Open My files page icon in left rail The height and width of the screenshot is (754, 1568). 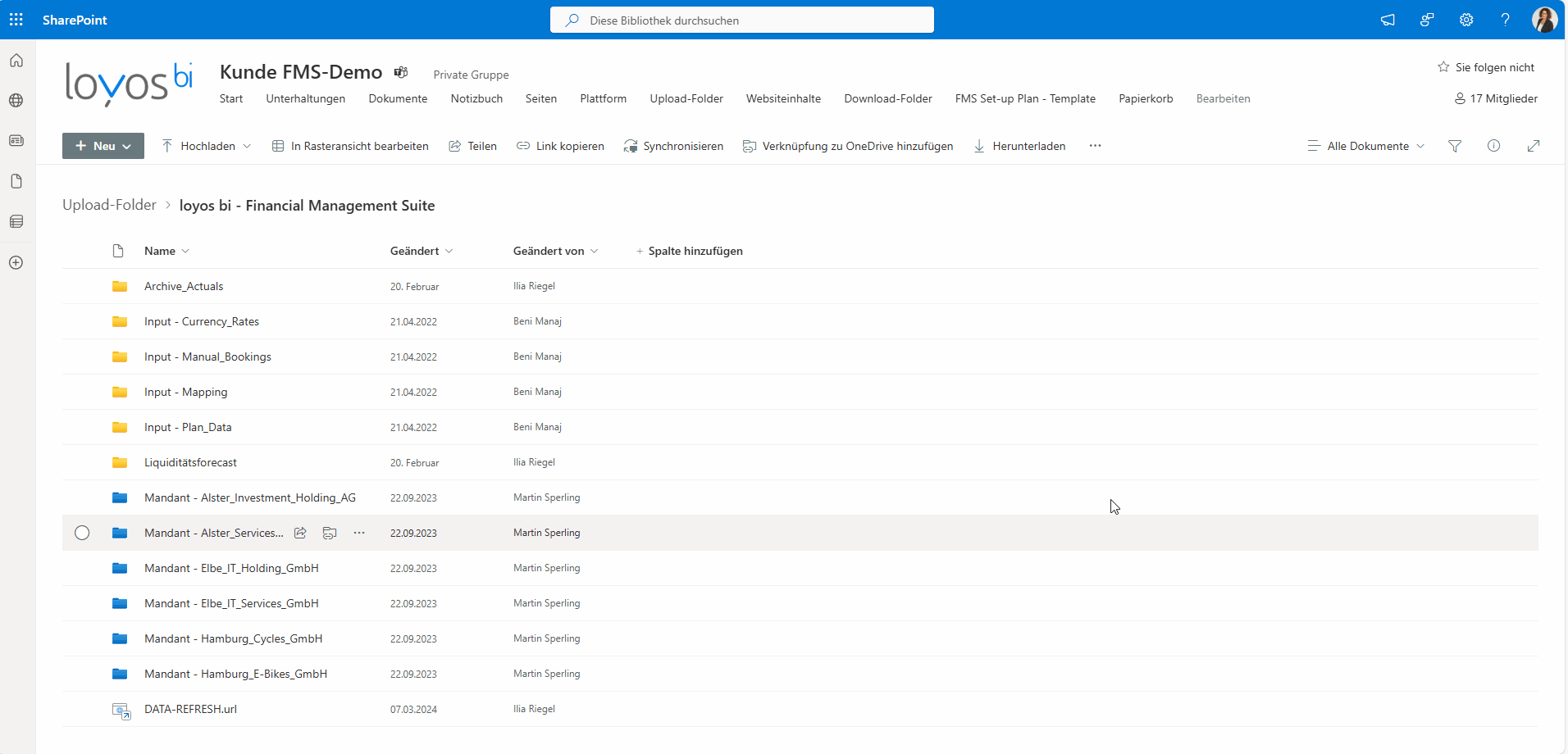pos(16,181)
